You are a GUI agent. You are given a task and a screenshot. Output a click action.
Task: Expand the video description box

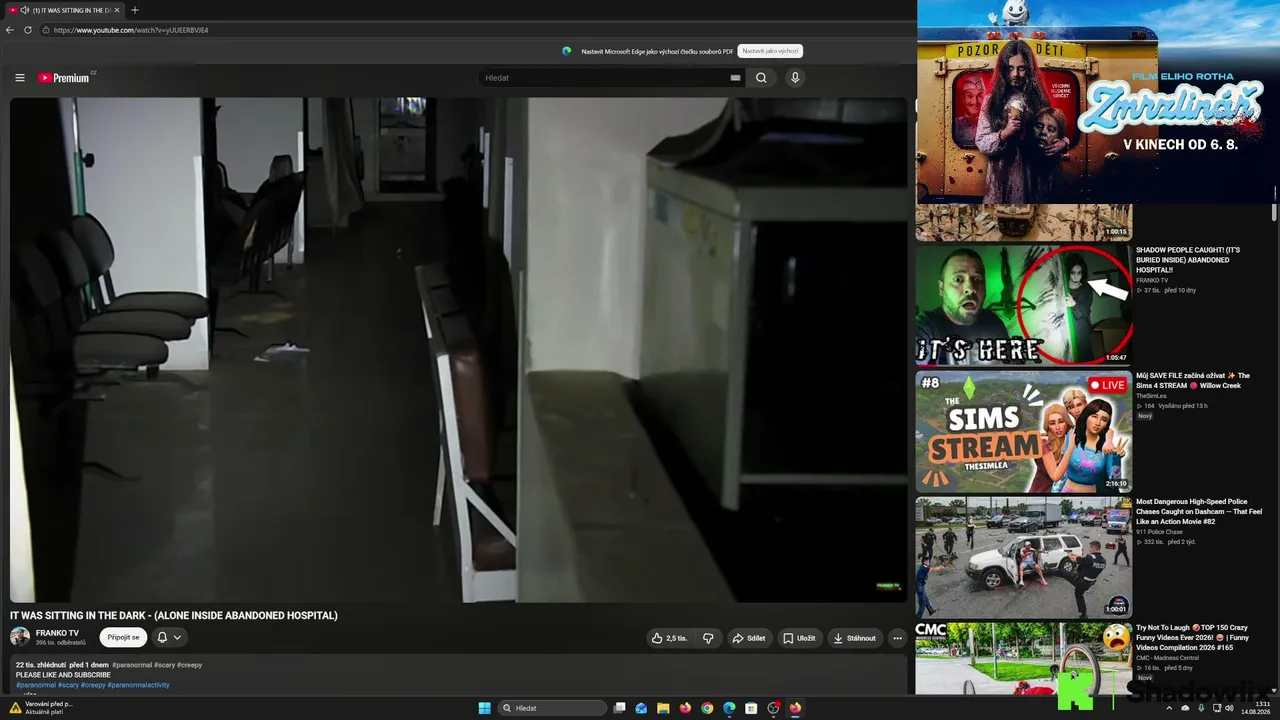tap(459, 675)
